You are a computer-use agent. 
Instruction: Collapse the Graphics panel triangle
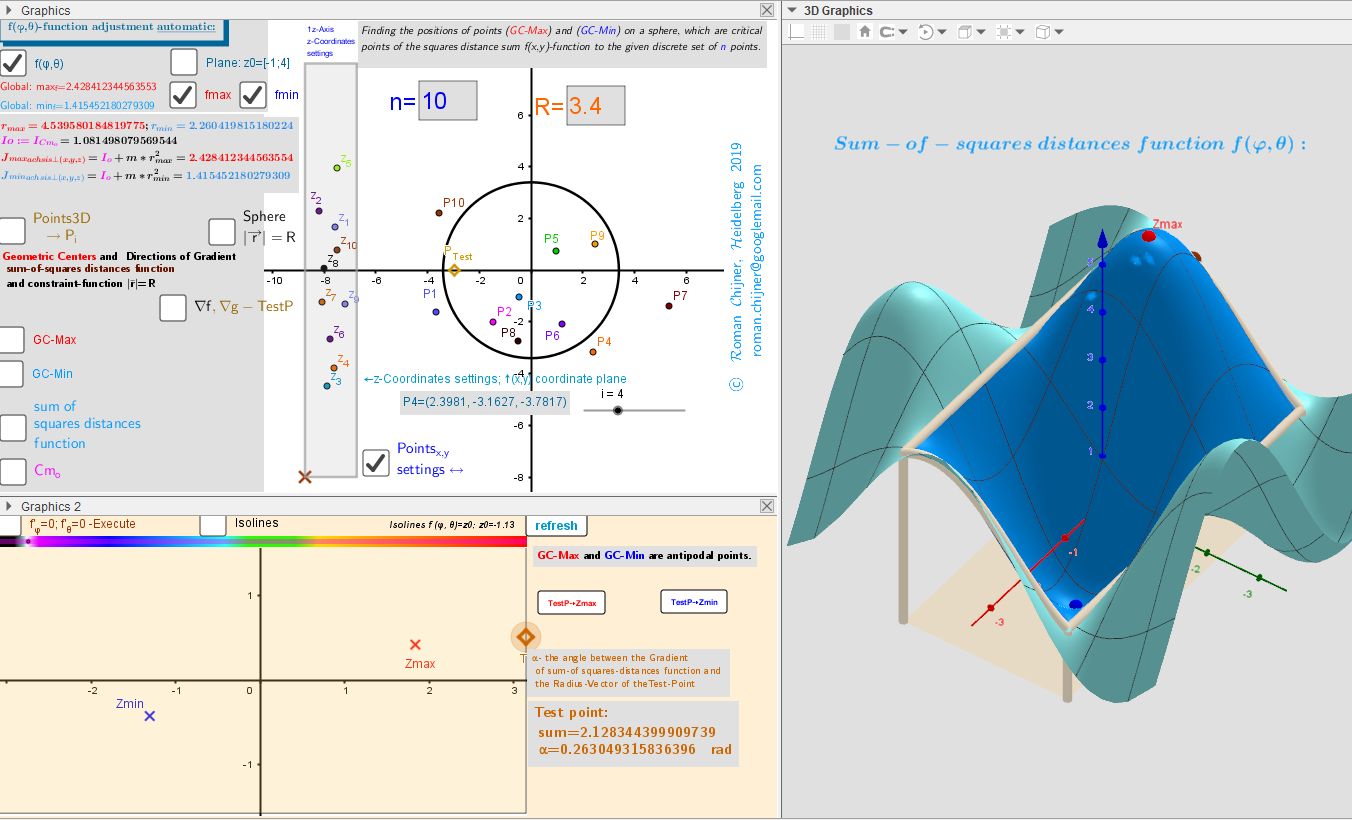(8, 10)
